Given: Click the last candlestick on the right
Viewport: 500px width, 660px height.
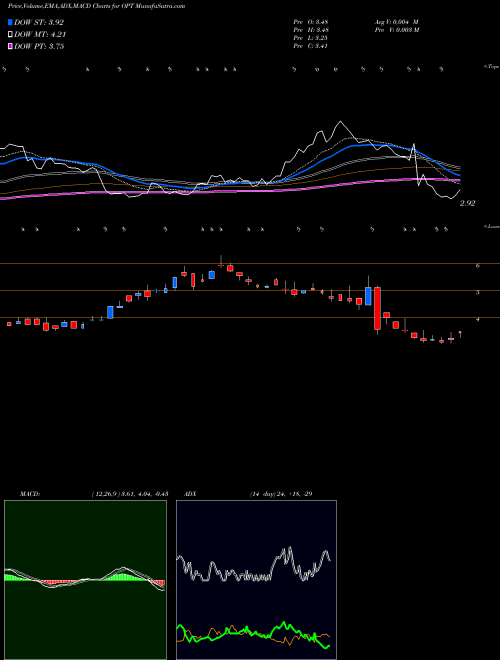Looking at the screenshot, I should pos(460,334).
